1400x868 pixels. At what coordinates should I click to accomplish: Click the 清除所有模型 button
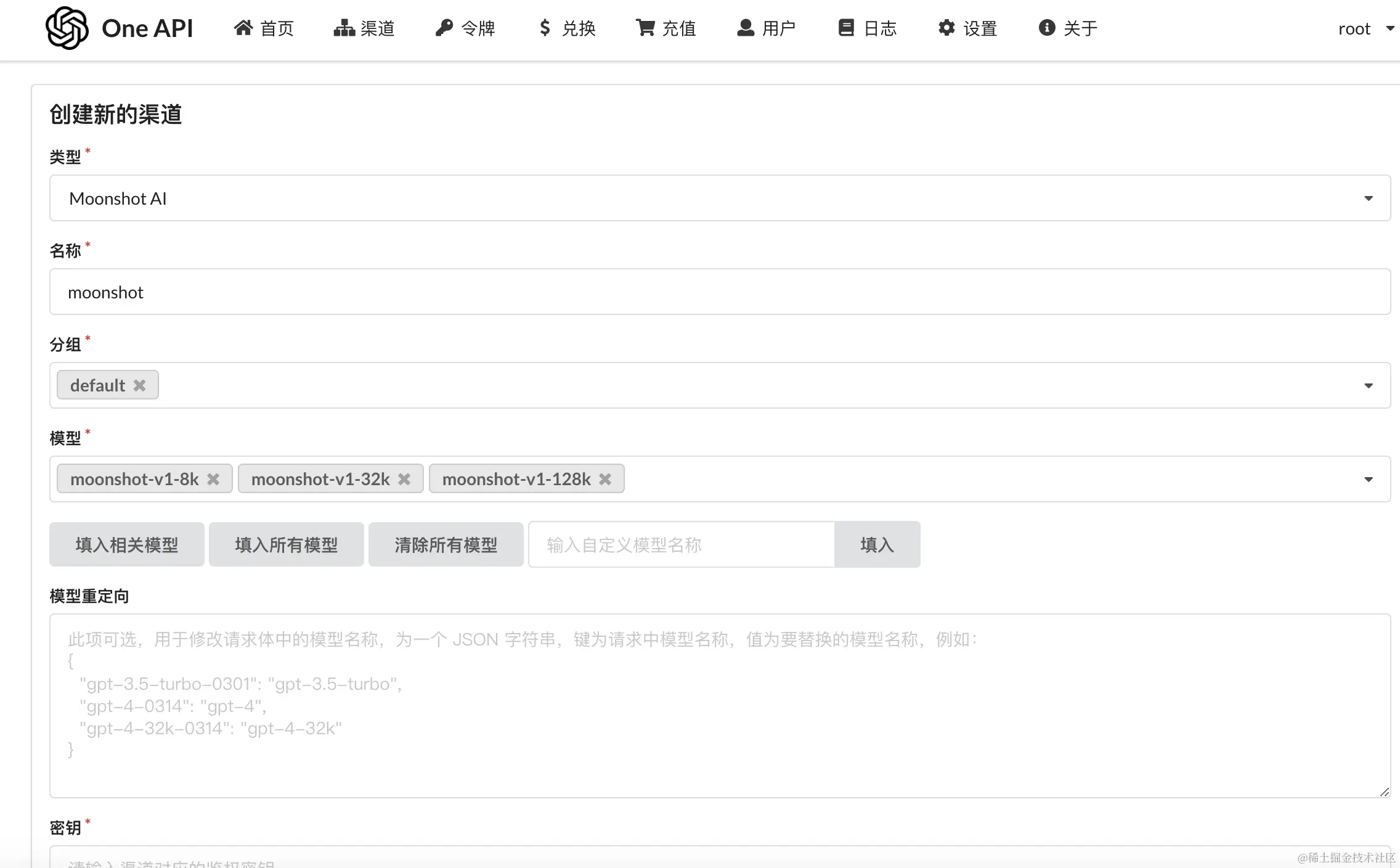tap(446, 544)
